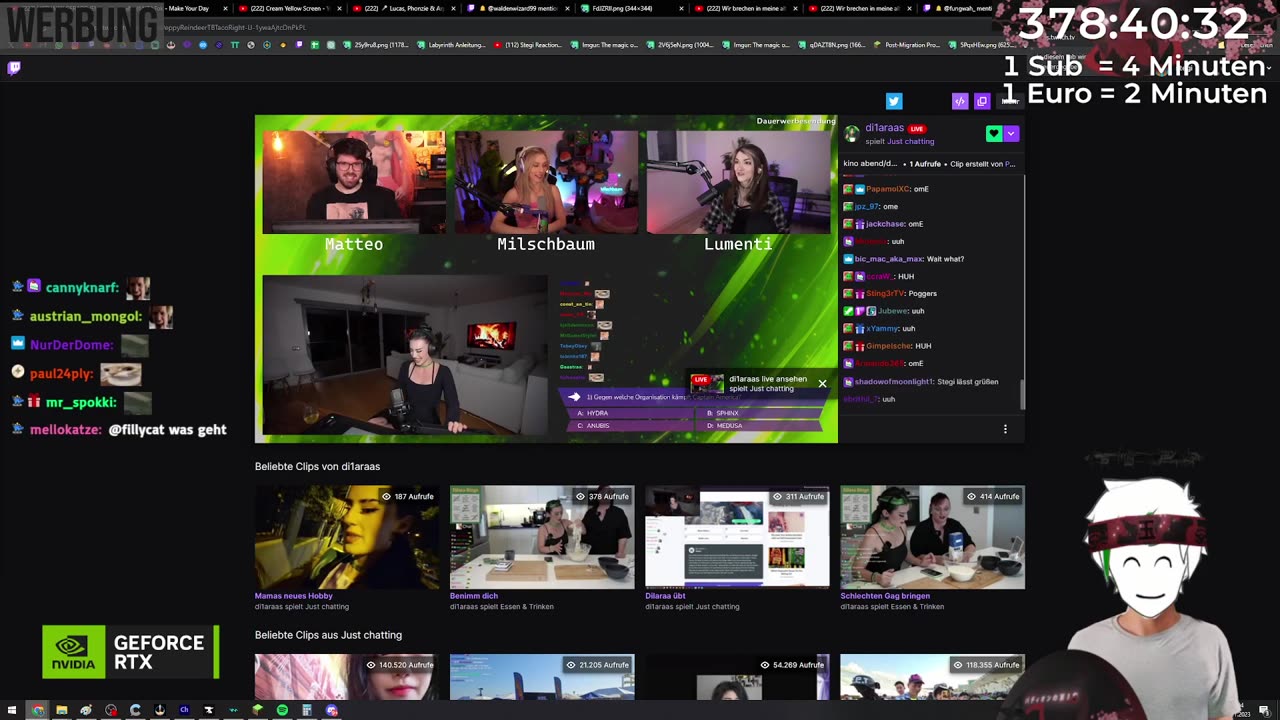Select chat user 'shadowofmoonlight1' in clip chat

tap(894, 382)
